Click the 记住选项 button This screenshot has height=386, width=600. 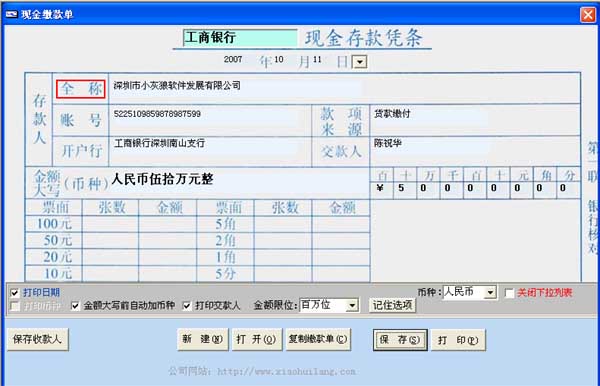point(392,305)
